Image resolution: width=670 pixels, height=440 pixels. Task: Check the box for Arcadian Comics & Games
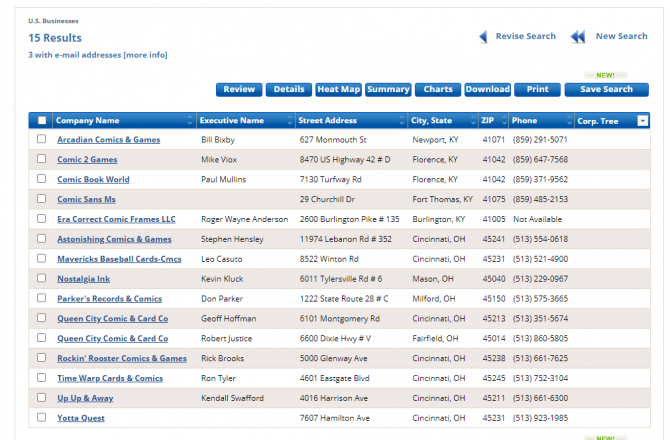(41, 139)
